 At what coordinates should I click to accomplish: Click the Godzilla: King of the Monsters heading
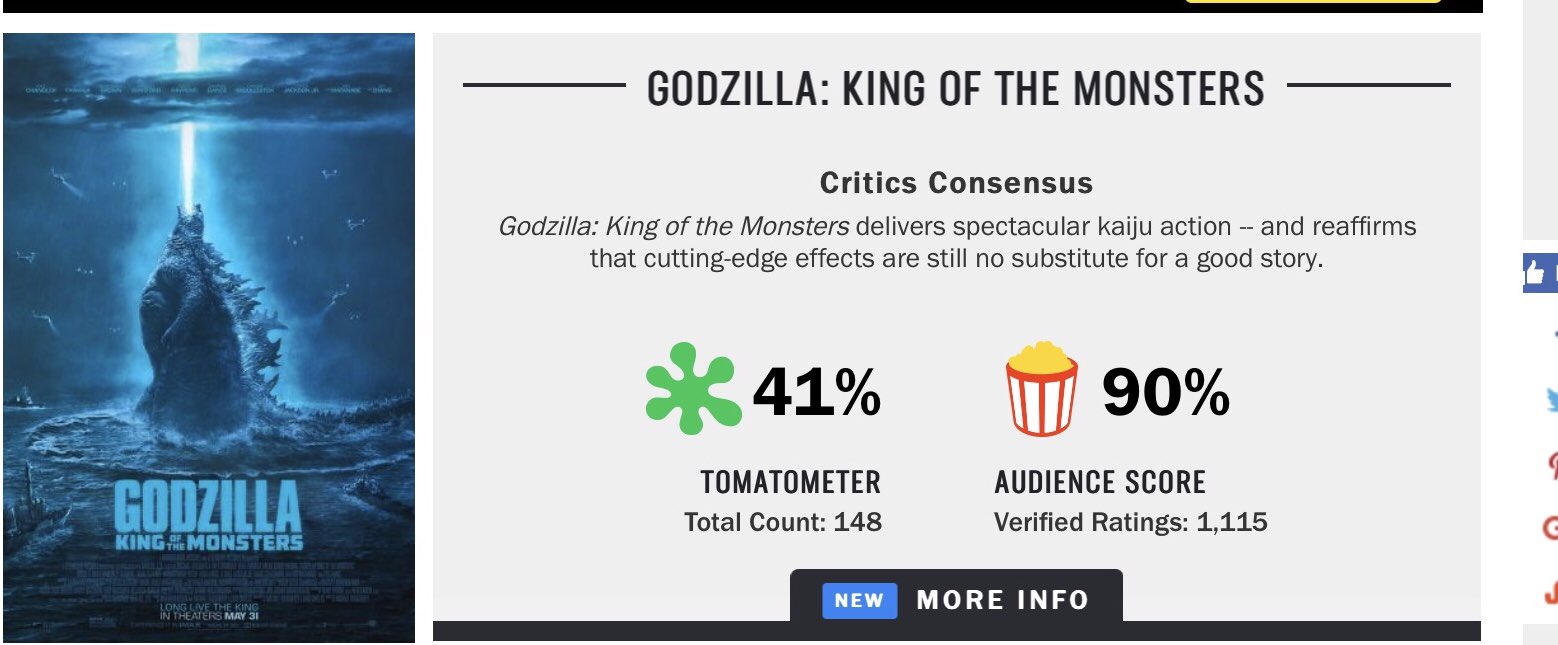point(955,88)
